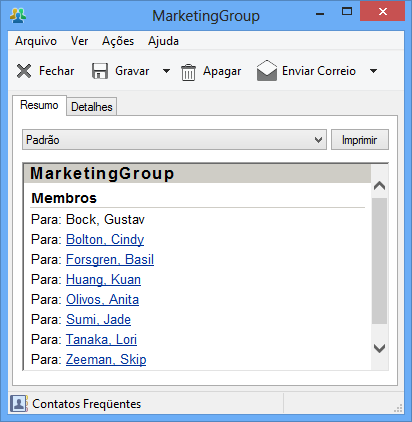412x422 pixels.
Task: Click the members list scrollbar thumb
Action: pyautogui.click(x=379, y=261)
